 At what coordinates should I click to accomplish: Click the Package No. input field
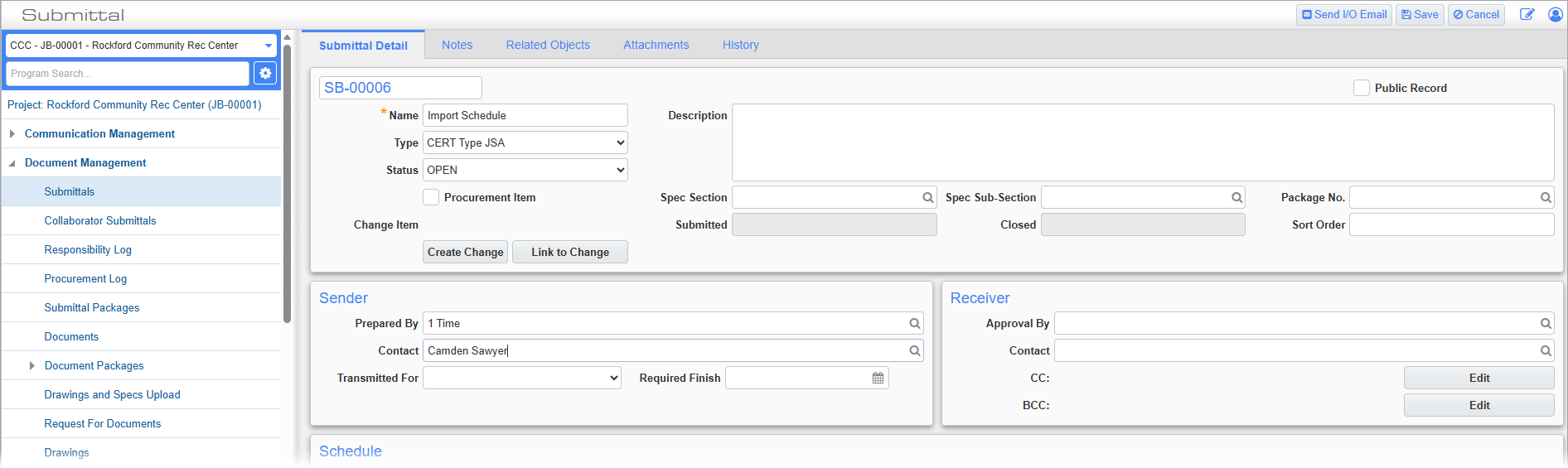(1452, 197)
